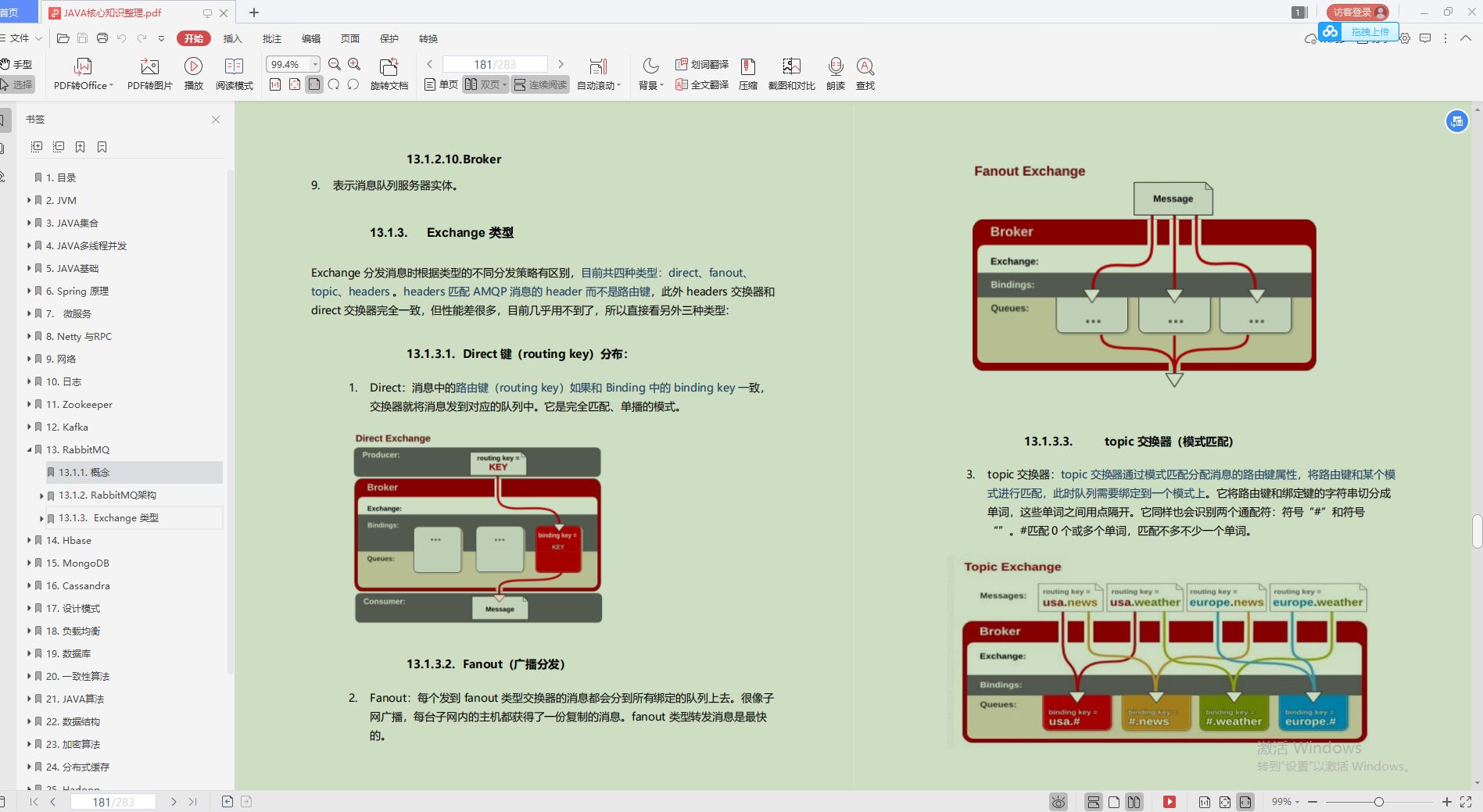Click the 划词翻译 word translation tool
This screenshot has width=1483, height=812.
[702, 64]
